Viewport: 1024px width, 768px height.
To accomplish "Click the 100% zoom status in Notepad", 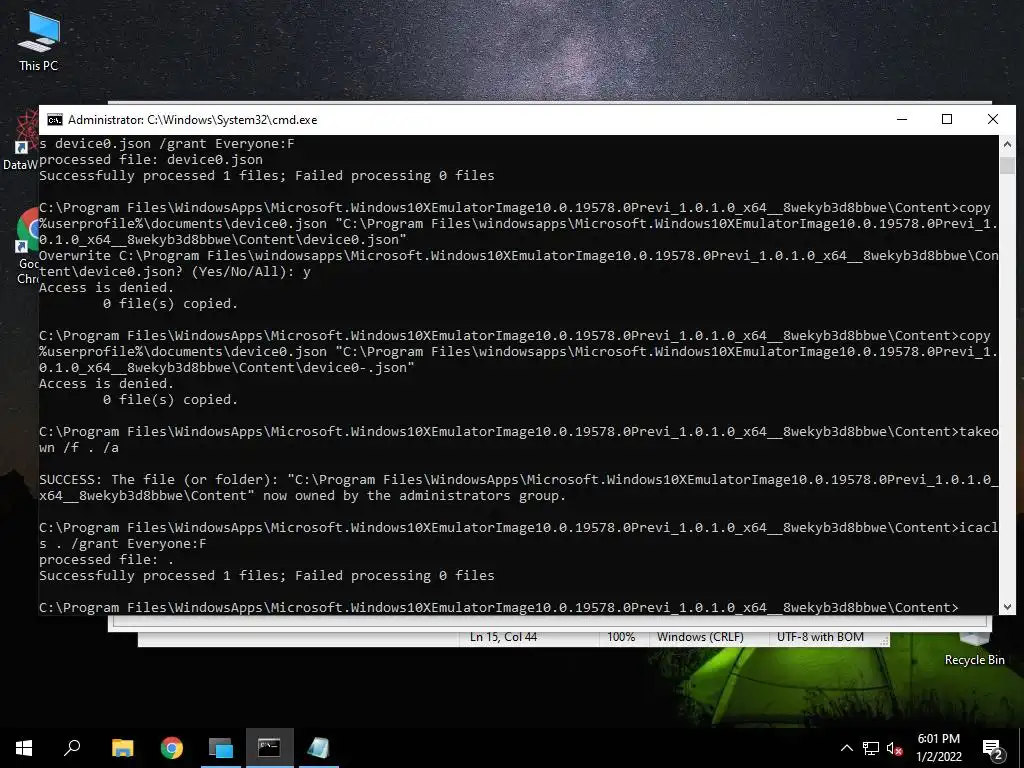I will pos(621,637).
